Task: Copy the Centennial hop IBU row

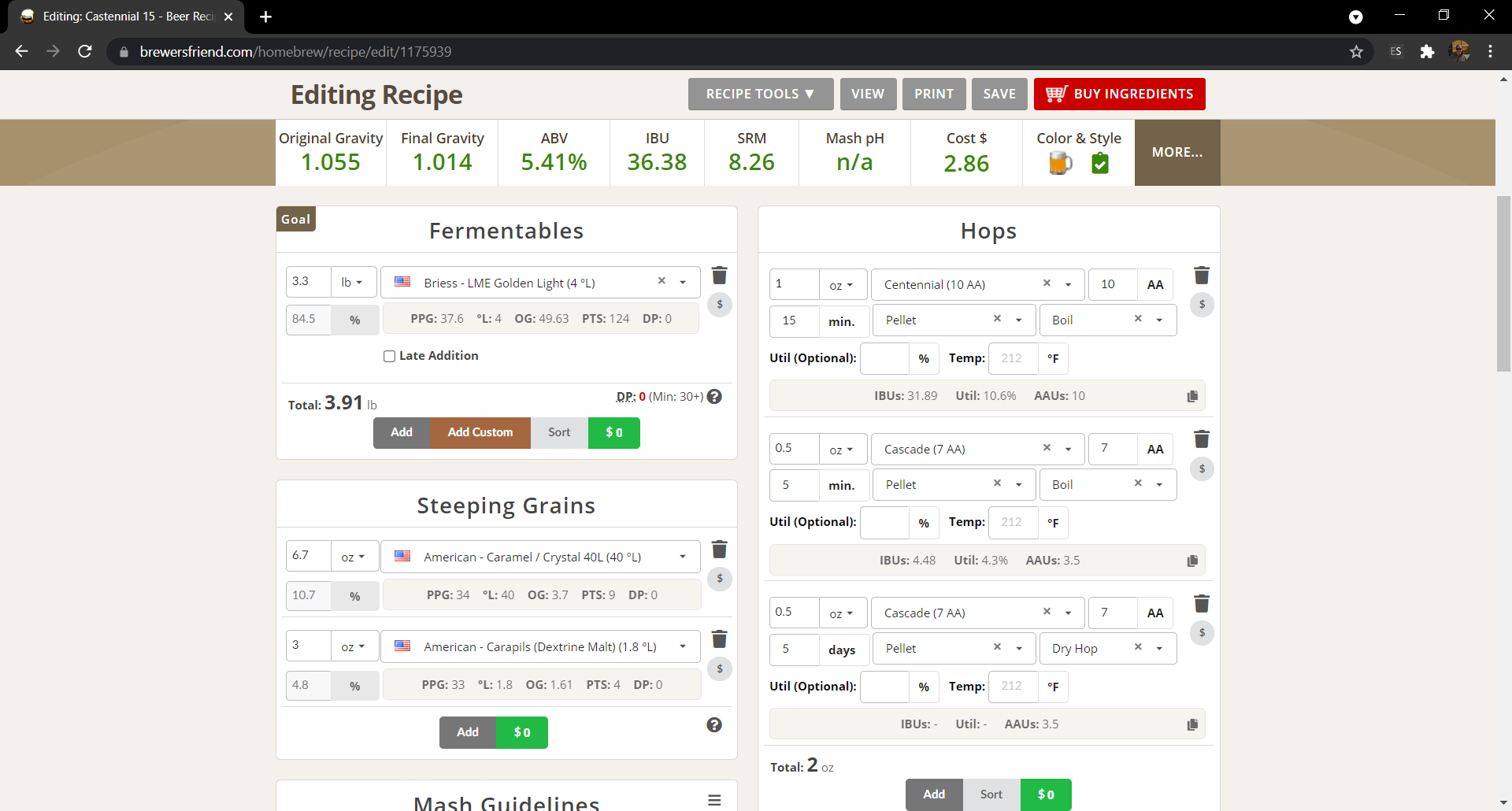Action: [1192, 396]
